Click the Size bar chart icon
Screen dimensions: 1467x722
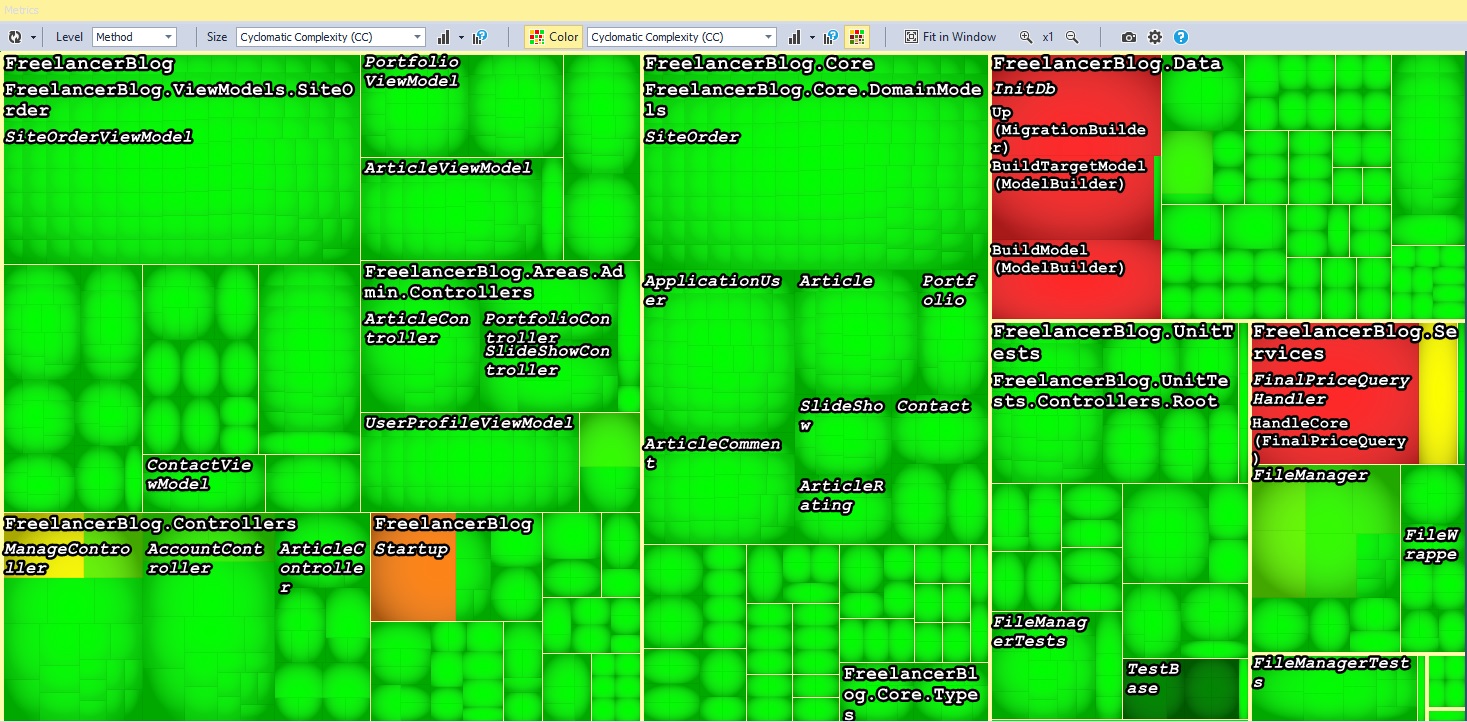pyautogui.click(x=444, y=37)
